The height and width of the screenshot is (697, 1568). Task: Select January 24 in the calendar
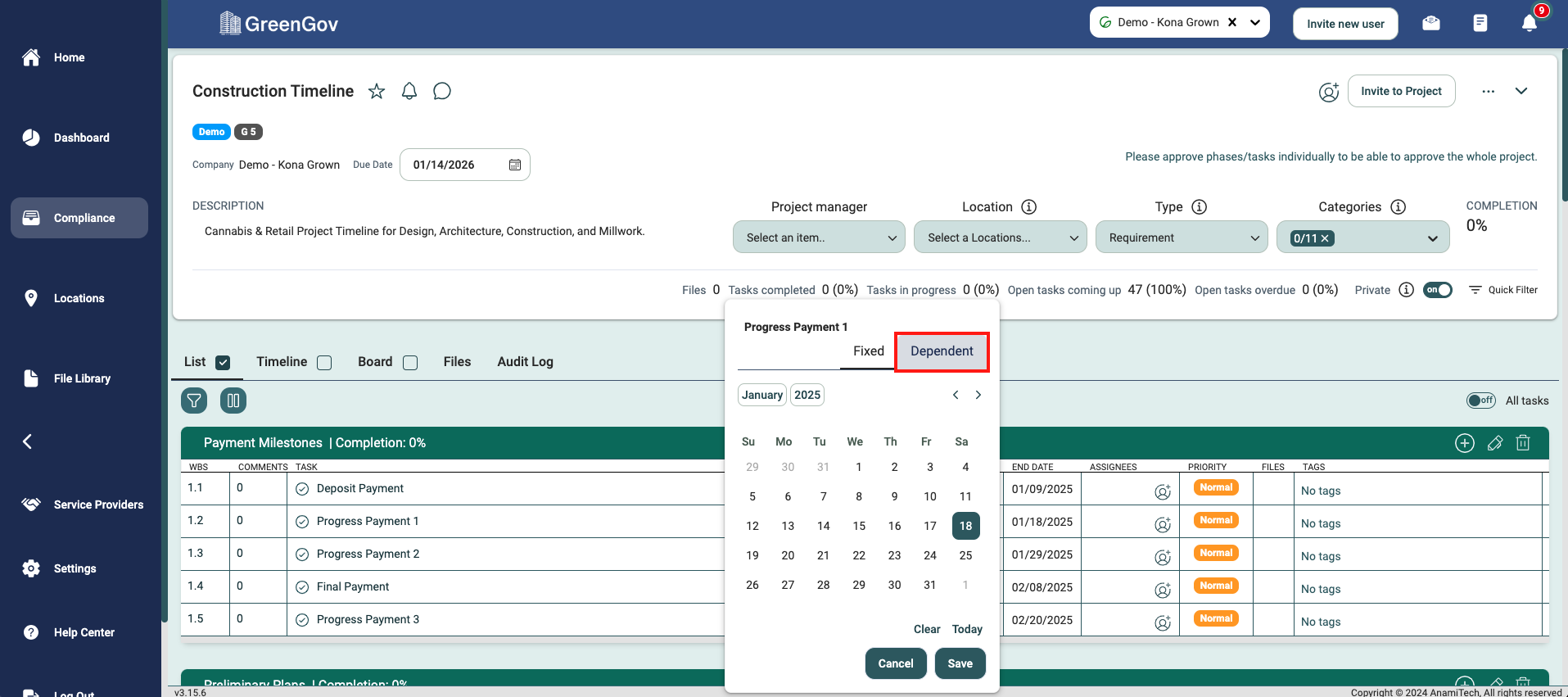click(x=930, y=555)
